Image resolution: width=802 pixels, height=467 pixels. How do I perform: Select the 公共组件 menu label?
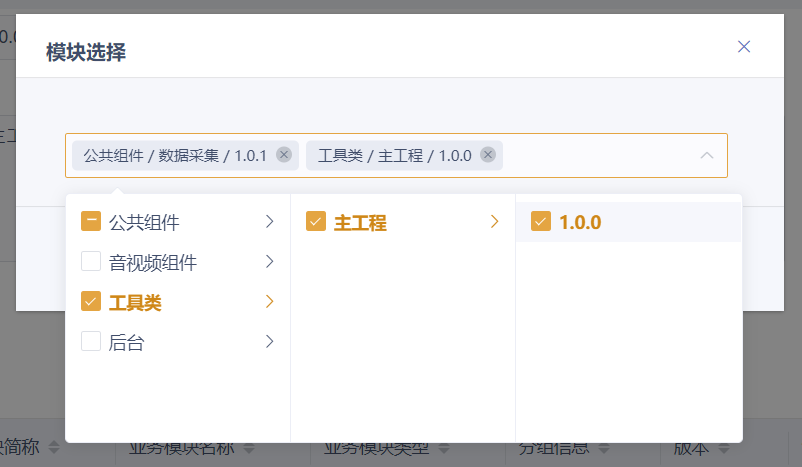143,222
